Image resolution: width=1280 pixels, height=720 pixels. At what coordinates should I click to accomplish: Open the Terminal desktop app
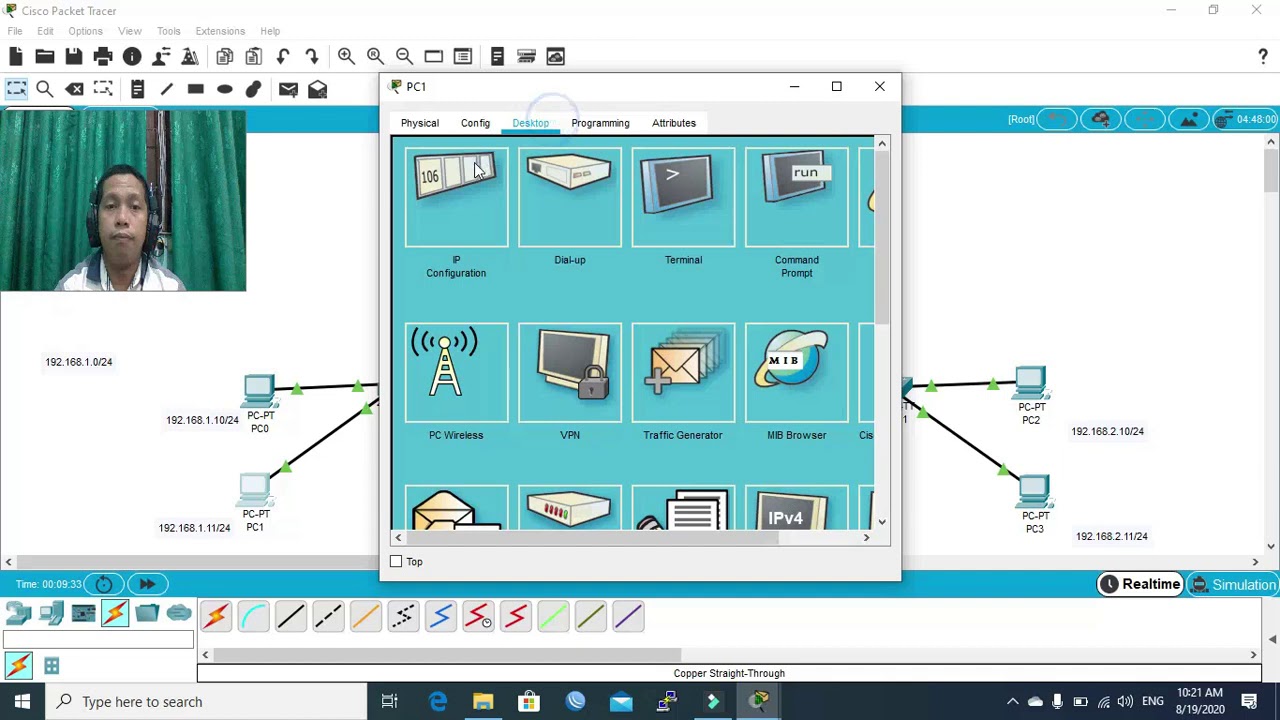pos(683,207)
